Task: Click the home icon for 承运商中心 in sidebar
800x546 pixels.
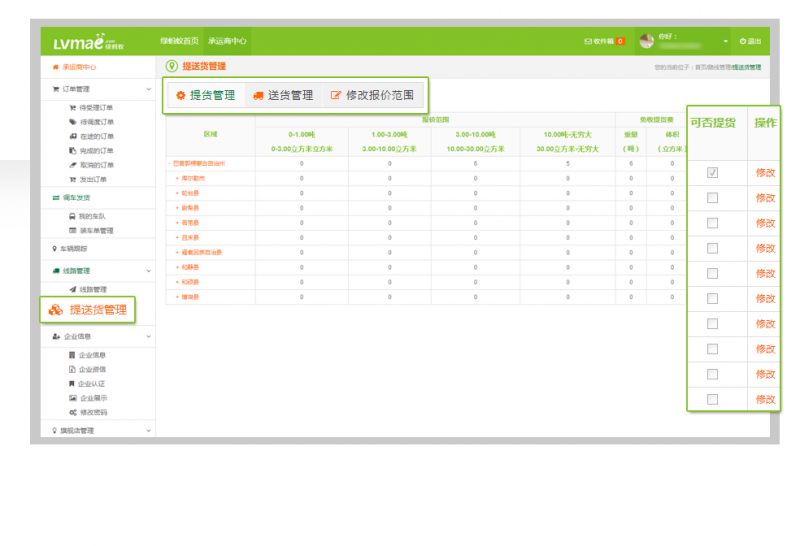Action: pos(56,67)
